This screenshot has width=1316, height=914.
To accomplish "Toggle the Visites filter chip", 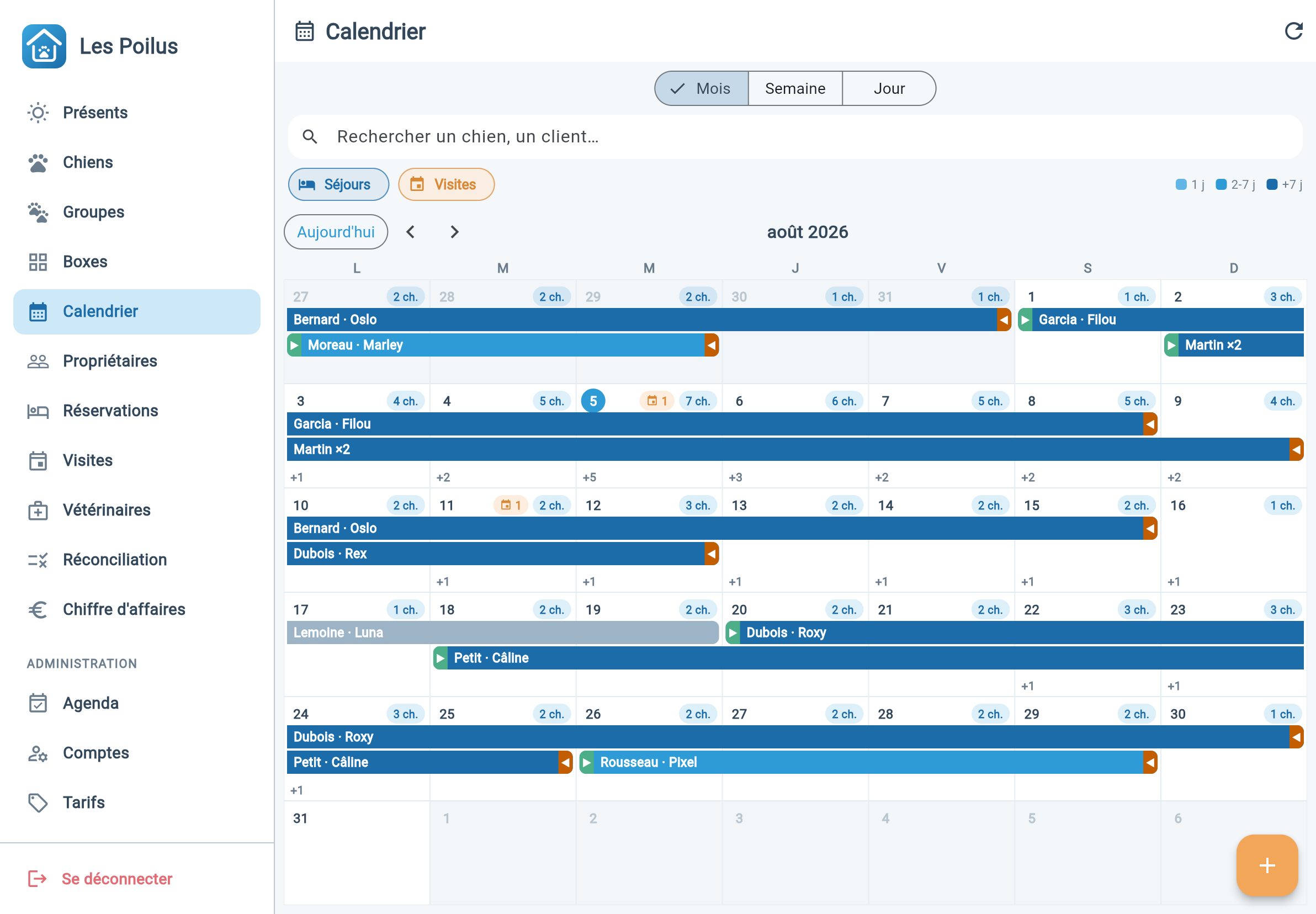I will tap(446, 184).
